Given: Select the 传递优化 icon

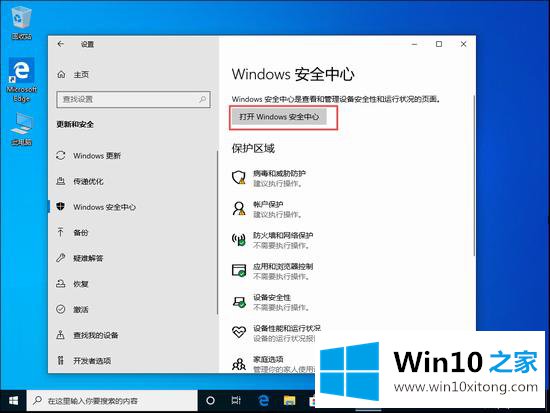Looking at the screenshot, I should tap(61, 181).
